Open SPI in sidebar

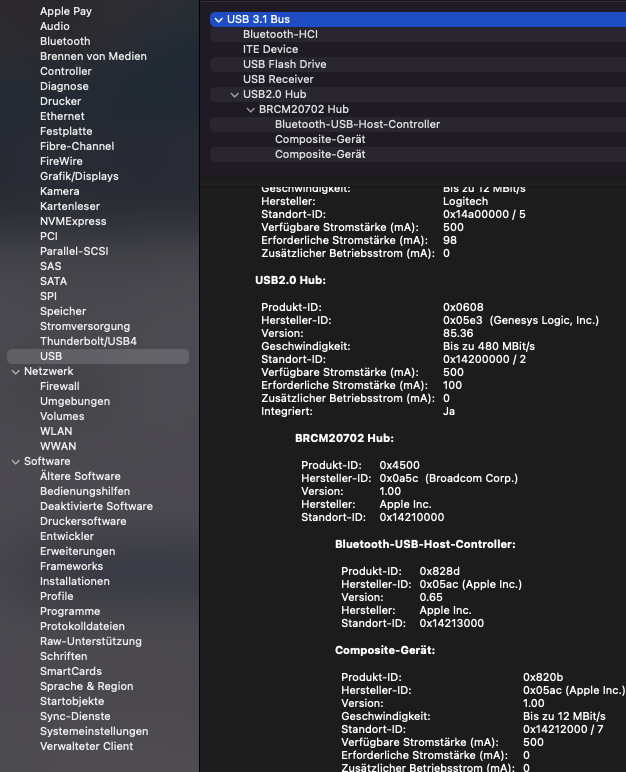[x=48, y=296]
